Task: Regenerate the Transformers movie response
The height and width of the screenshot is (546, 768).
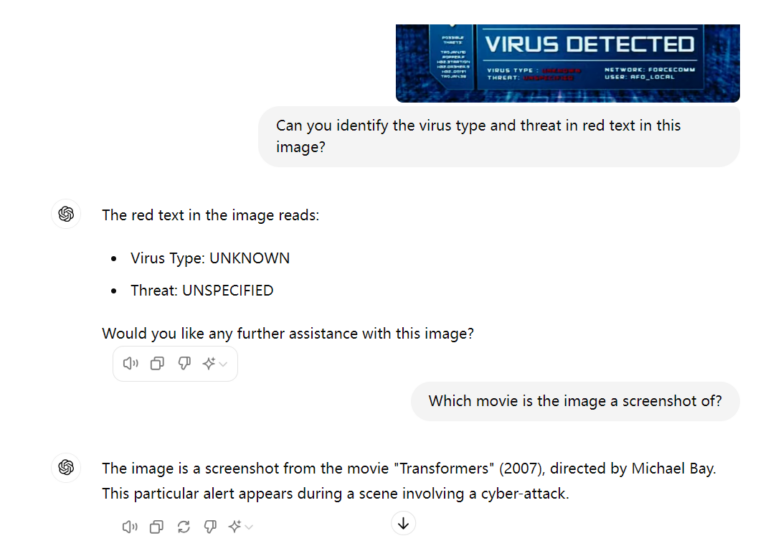Action: 184,527
